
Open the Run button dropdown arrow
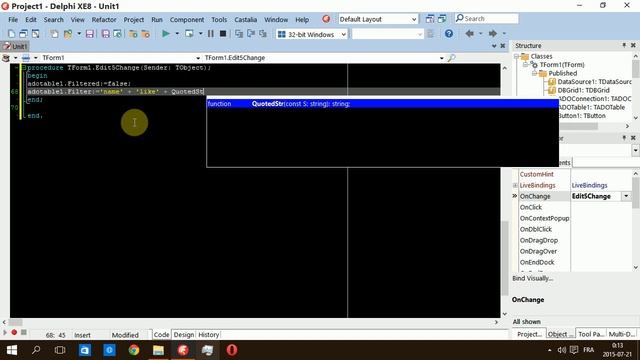click(x=177, y=34)
